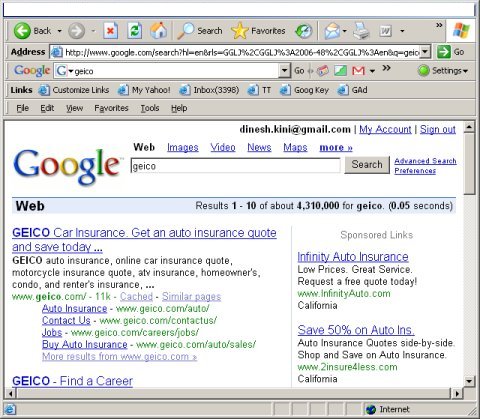The image size is (480, 419).
Task: Open Google toolbar Settings
Action: [x=443, y=71]
